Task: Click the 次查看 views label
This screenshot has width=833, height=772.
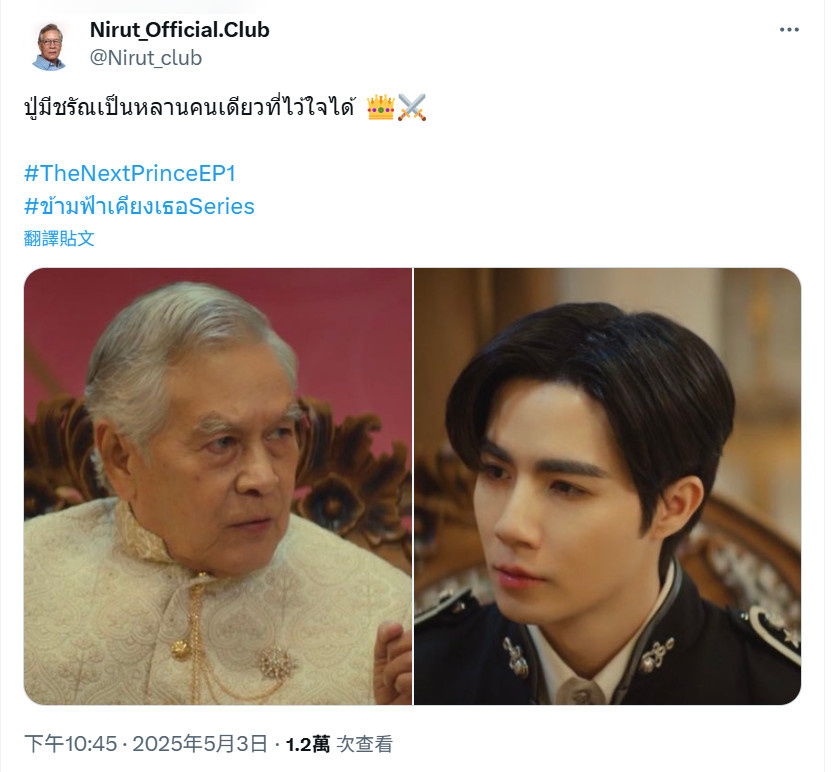Action: coord(365,744)
